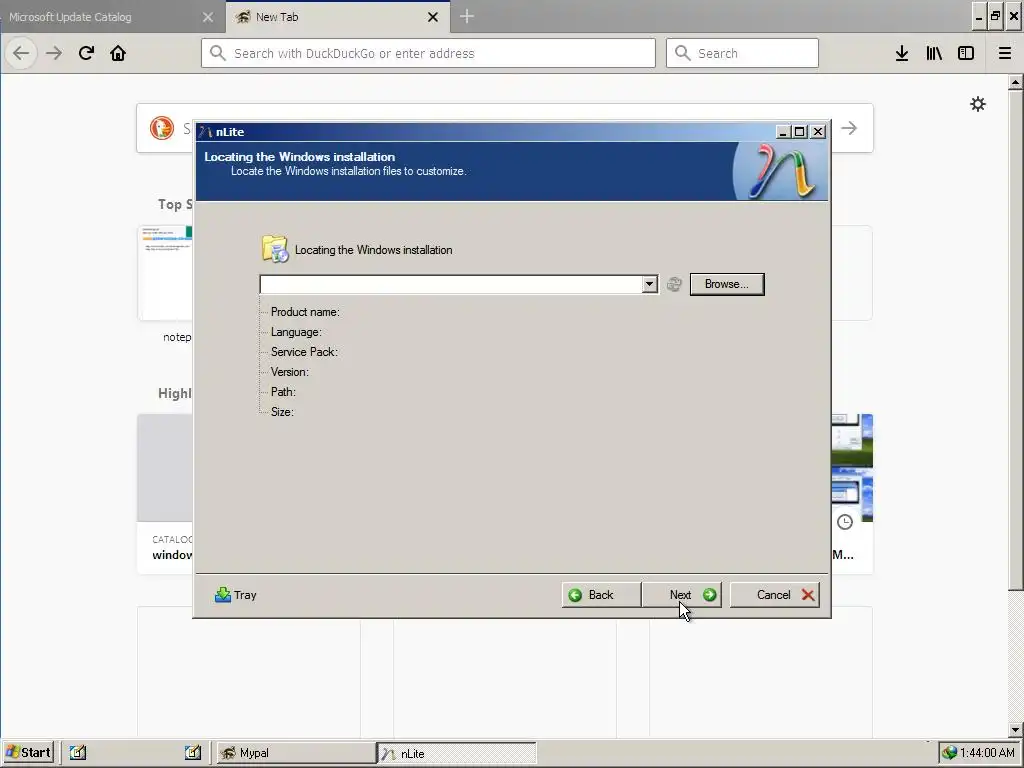Click the refresh icon next to Browse
Screen dimensions: 1024x768
click(674, 284)
